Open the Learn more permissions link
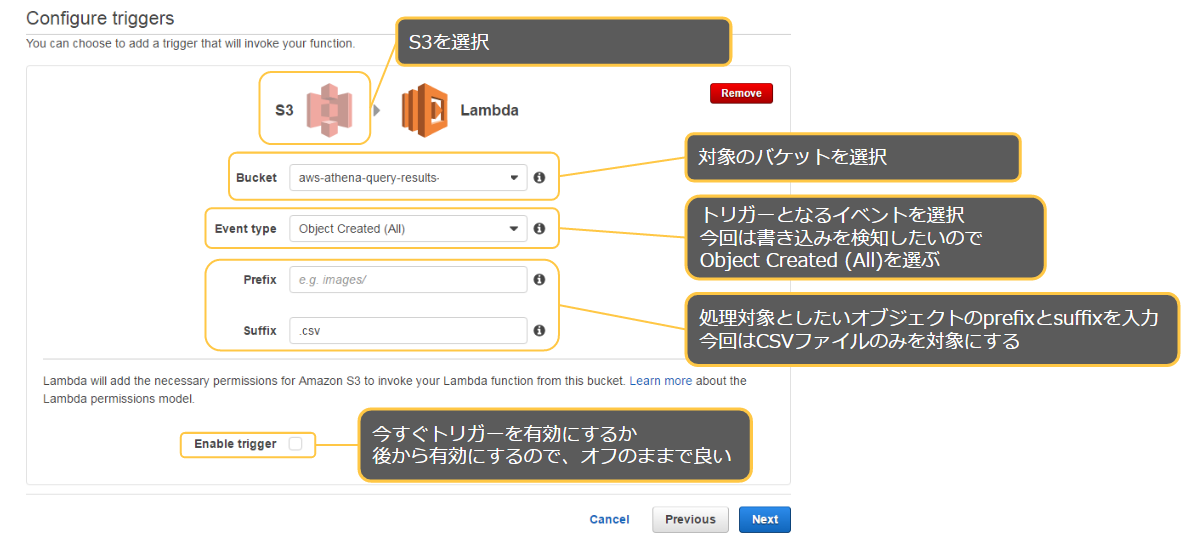 [661, 380]
